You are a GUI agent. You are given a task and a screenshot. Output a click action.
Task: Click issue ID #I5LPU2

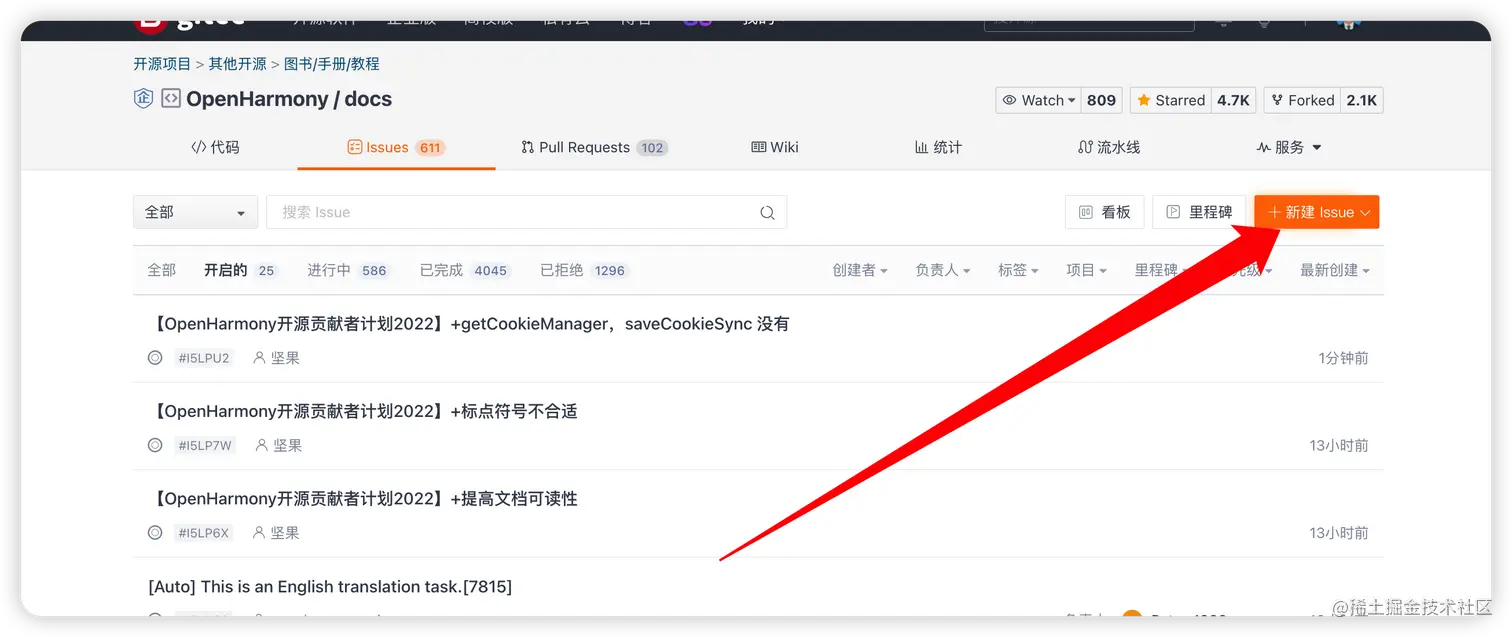point(204,358)
